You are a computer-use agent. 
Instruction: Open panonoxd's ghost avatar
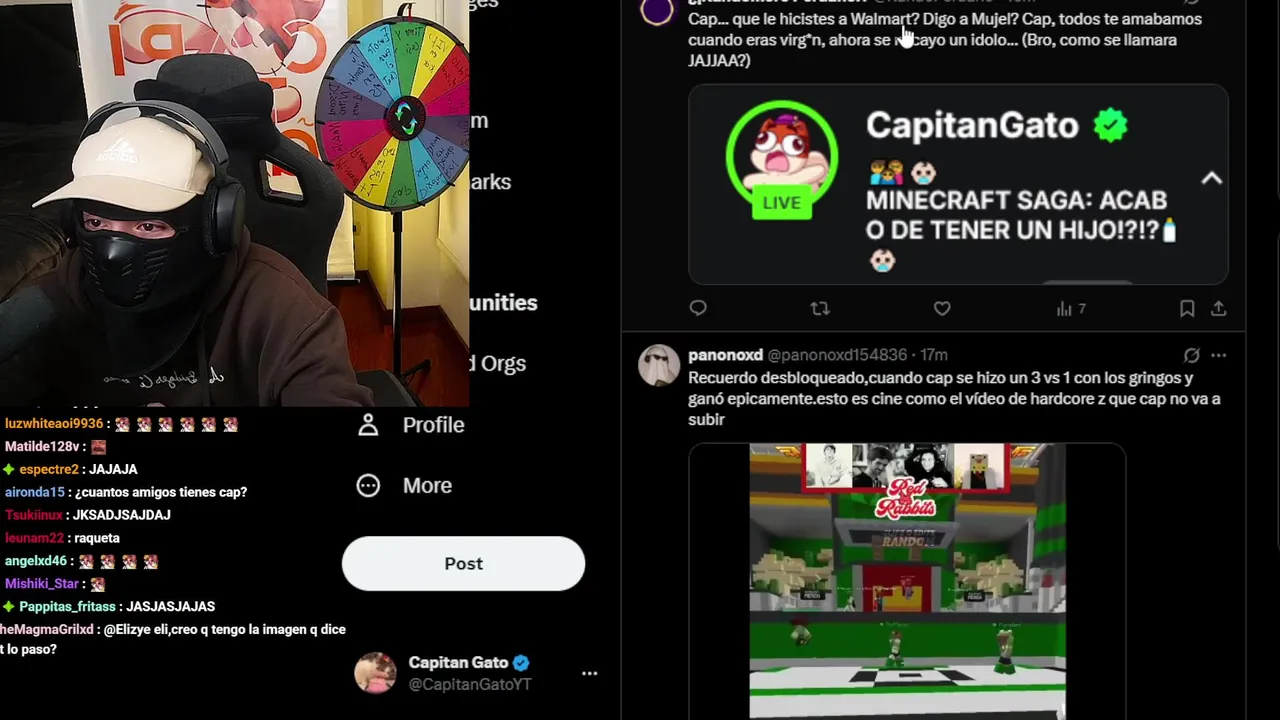click(x=659, y=365)
